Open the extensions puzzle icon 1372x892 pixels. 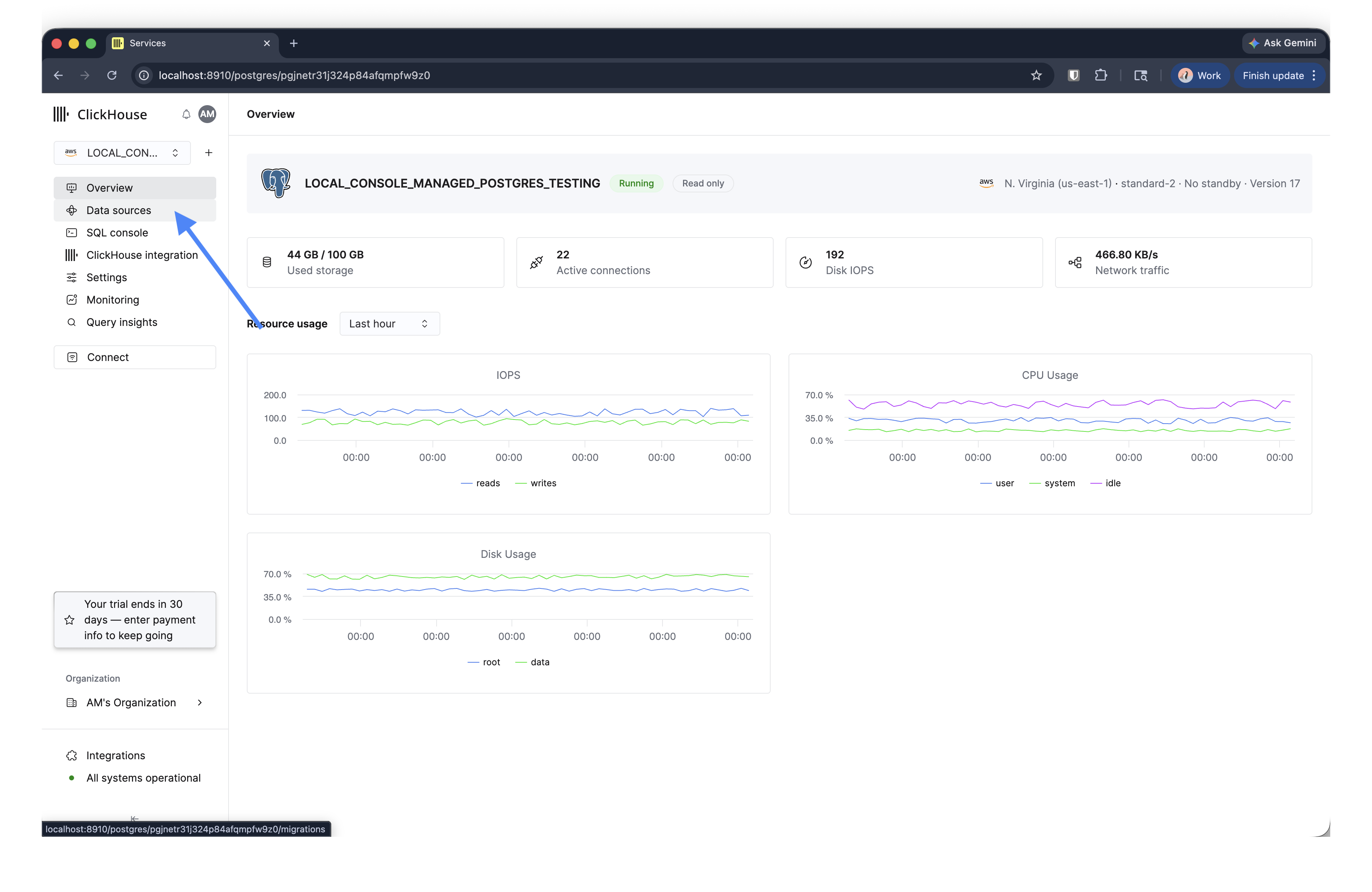pyautogui.click(x=1101, y=76)
